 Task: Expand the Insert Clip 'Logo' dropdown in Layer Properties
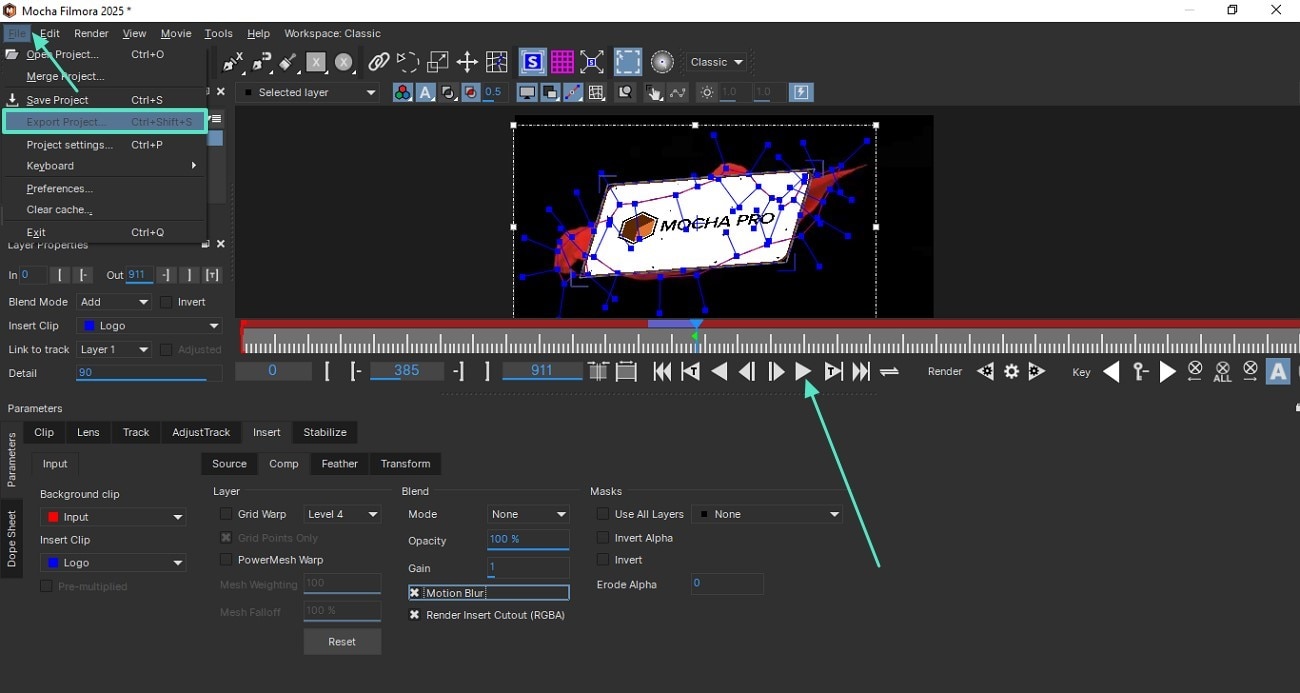(x=150, y=326)
